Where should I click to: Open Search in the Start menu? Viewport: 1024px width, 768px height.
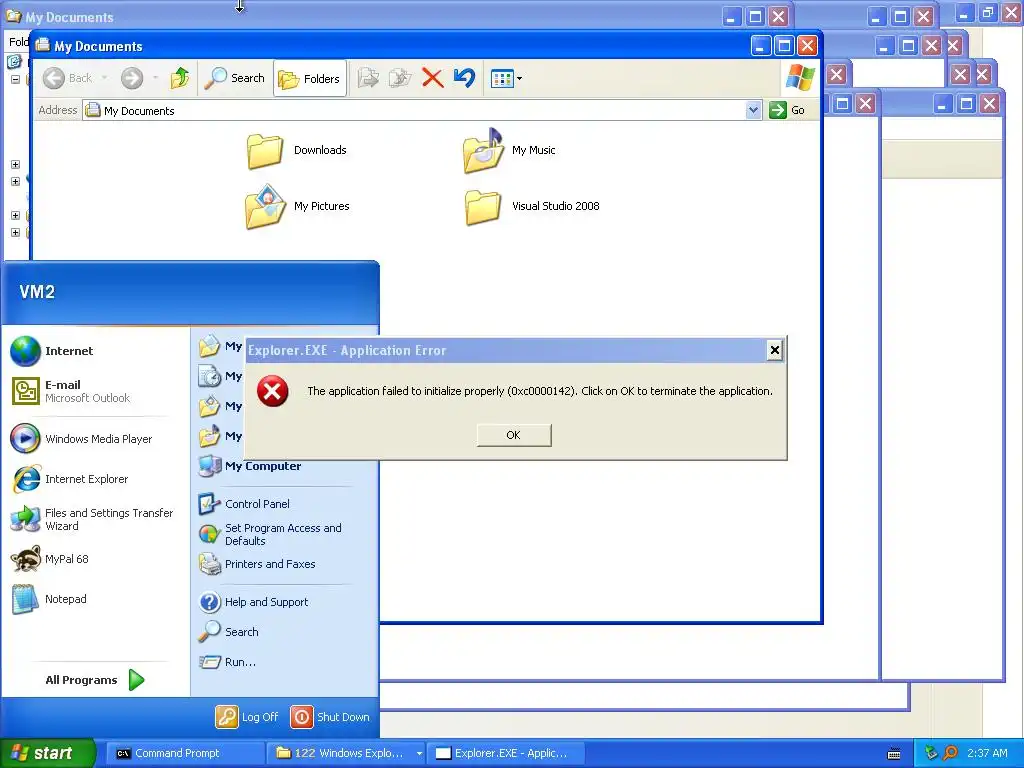tap(229, 632)
